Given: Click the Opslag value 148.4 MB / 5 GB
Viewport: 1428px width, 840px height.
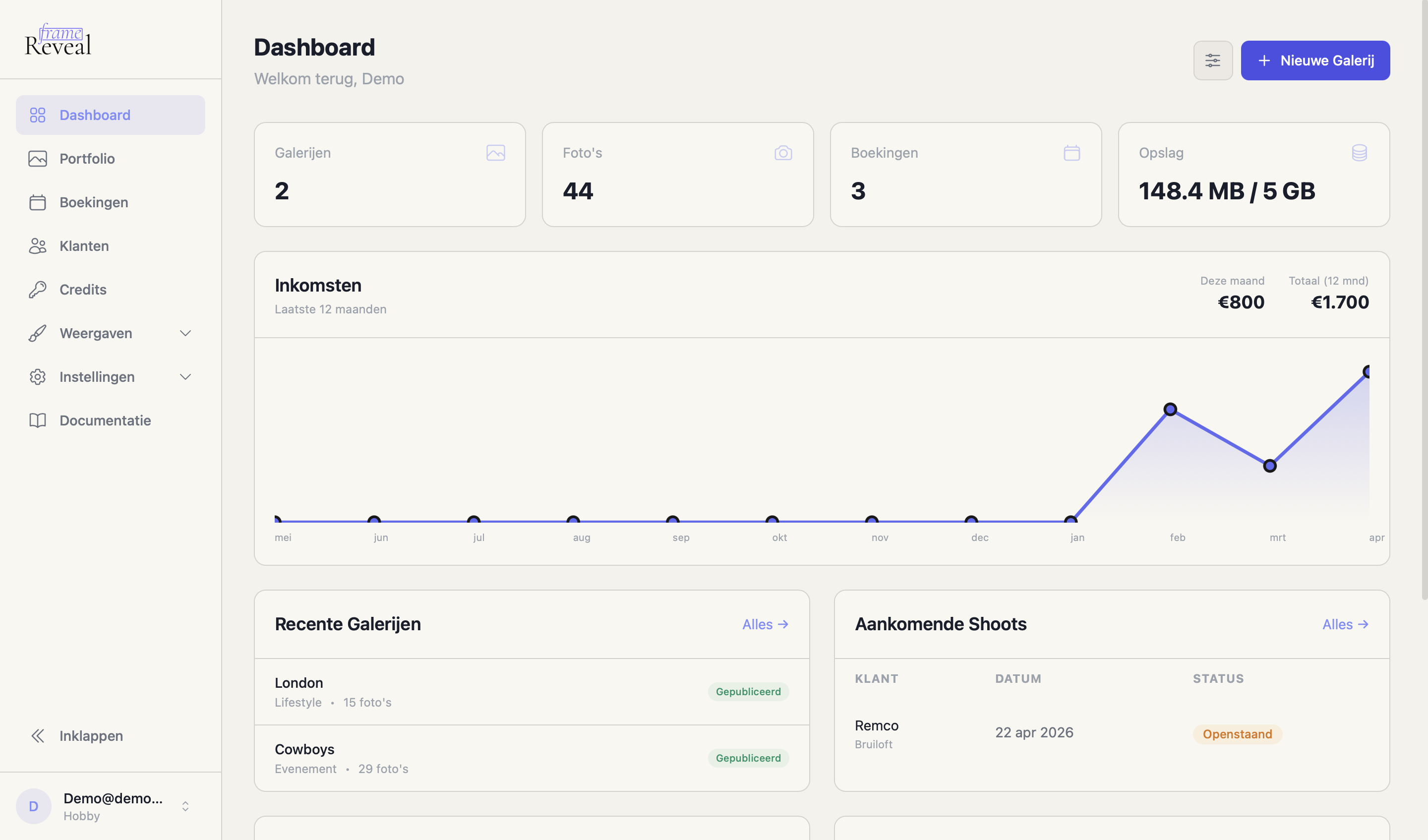Looking at the screenshot, I should click(x=1227, y=191).
